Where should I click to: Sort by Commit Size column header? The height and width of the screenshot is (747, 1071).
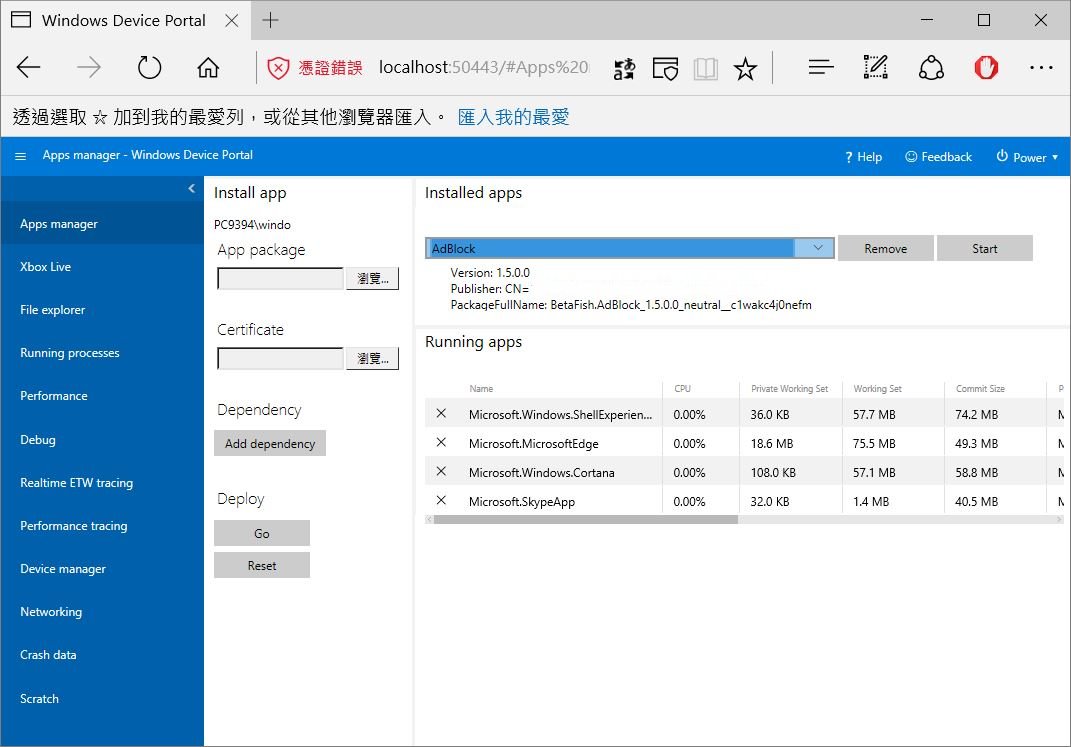point(980,389)
